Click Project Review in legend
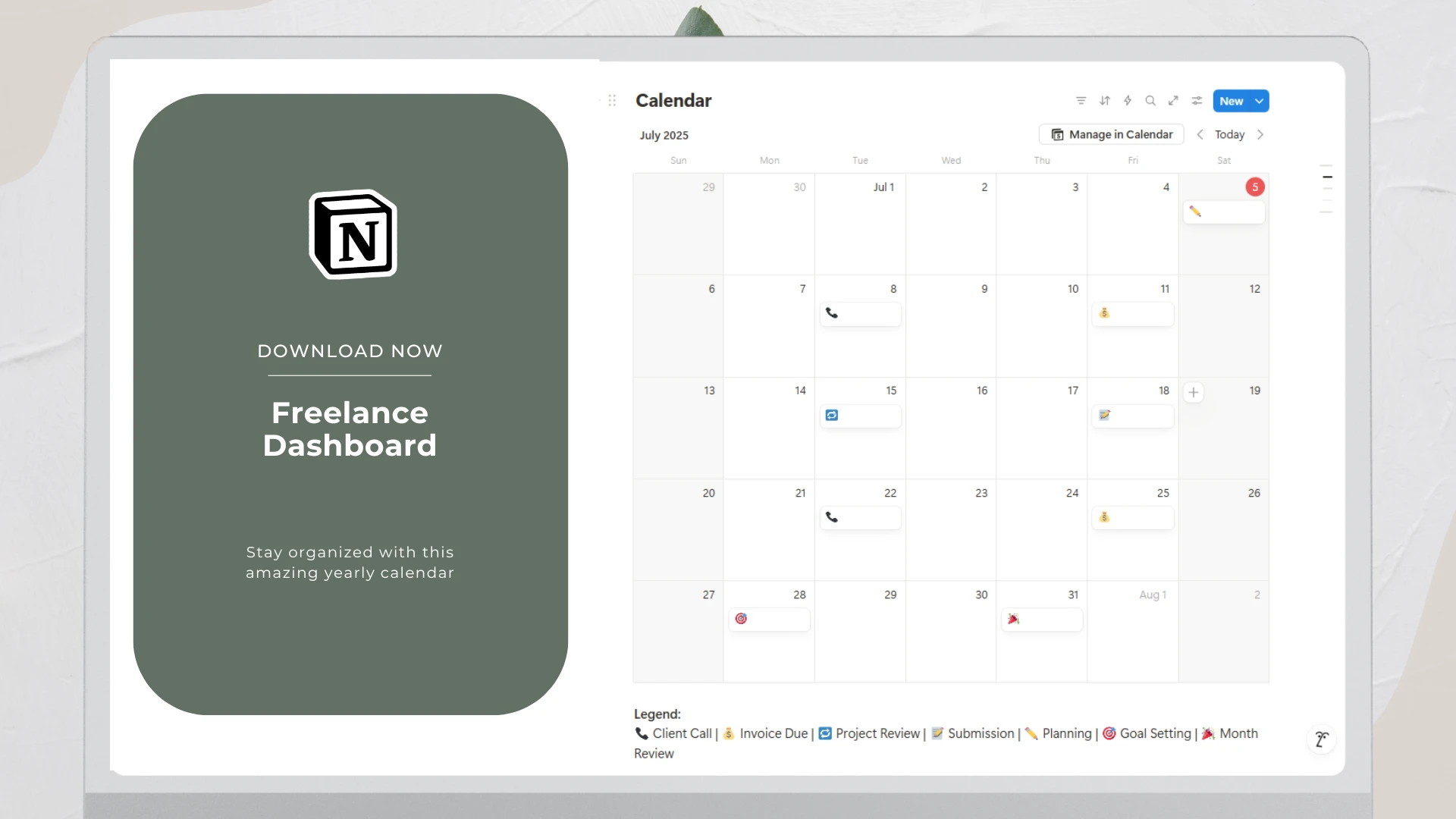Viewport: 1456px width, 819px height. pyautogui.click(x=877, y=733)
